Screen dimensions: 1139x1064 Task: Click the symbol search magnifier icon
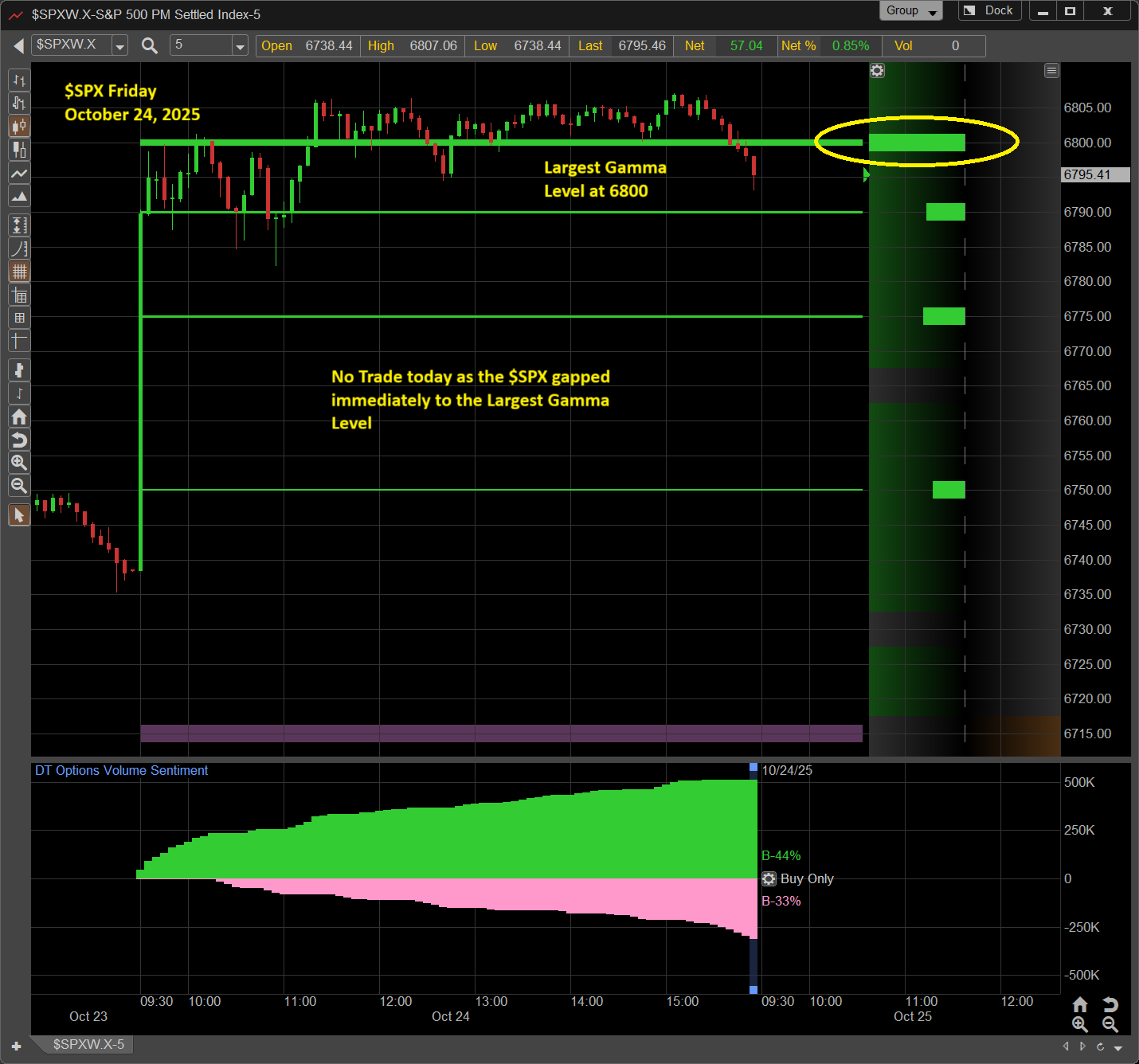(149, 45)
